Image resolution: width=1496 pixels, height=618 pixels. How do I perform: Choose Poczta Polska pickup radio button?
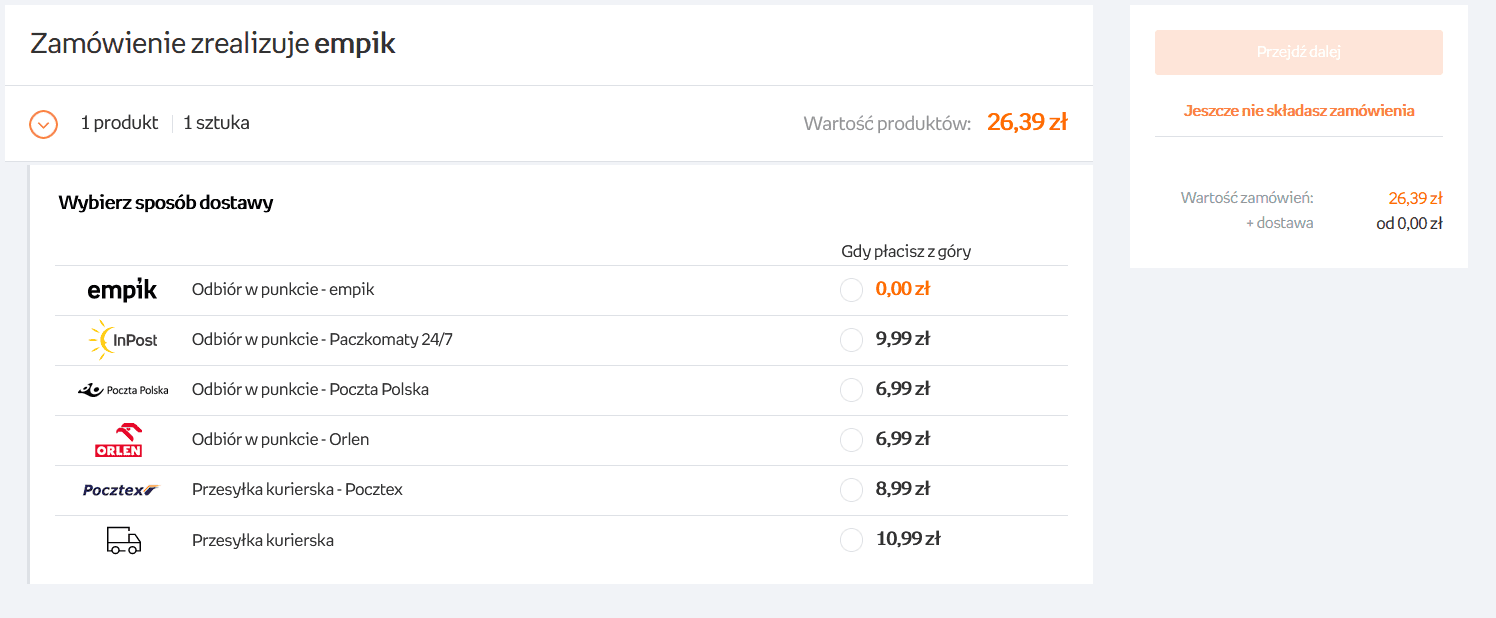[x=851, y=390]
